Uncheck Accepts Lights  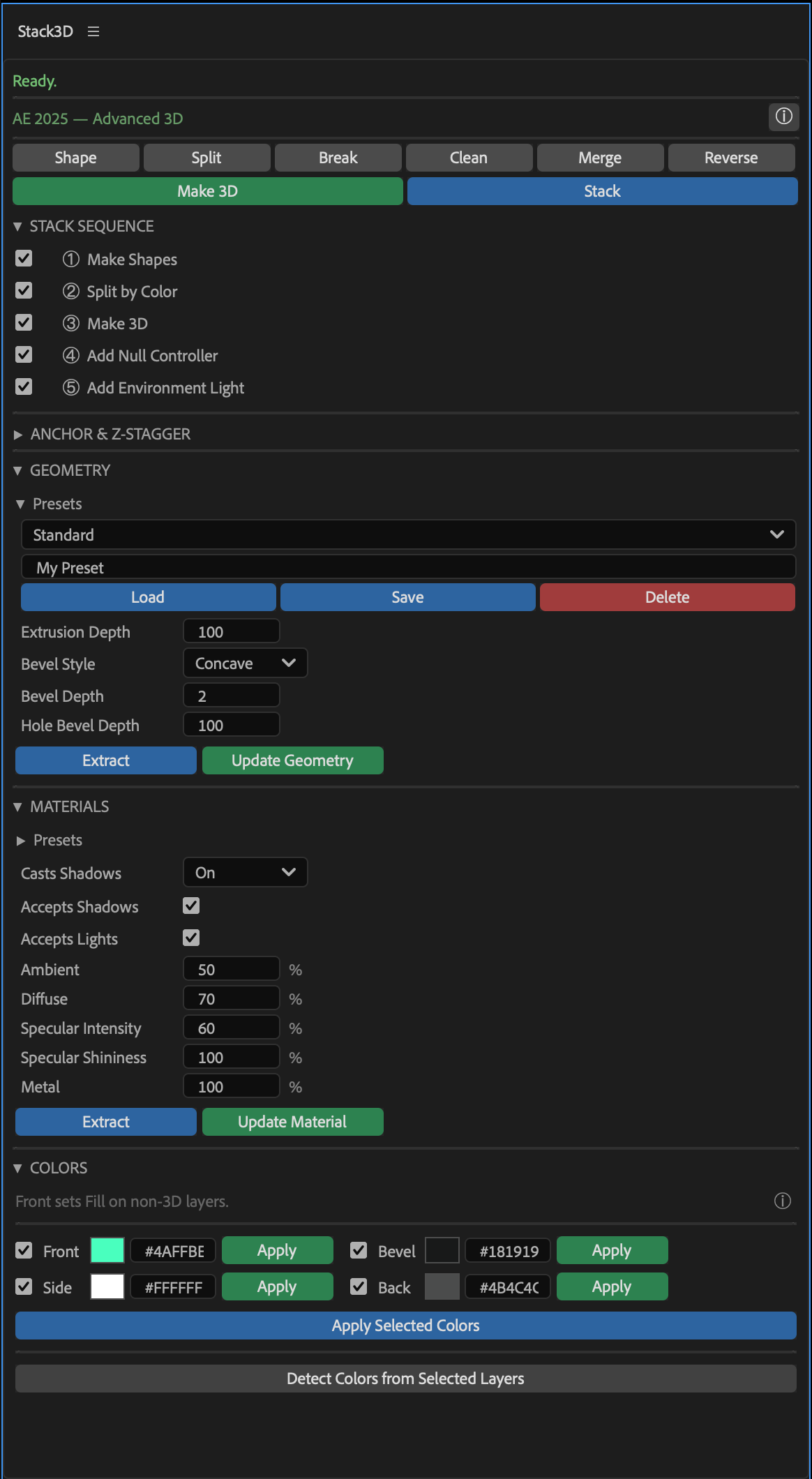(x=191, y=938)
